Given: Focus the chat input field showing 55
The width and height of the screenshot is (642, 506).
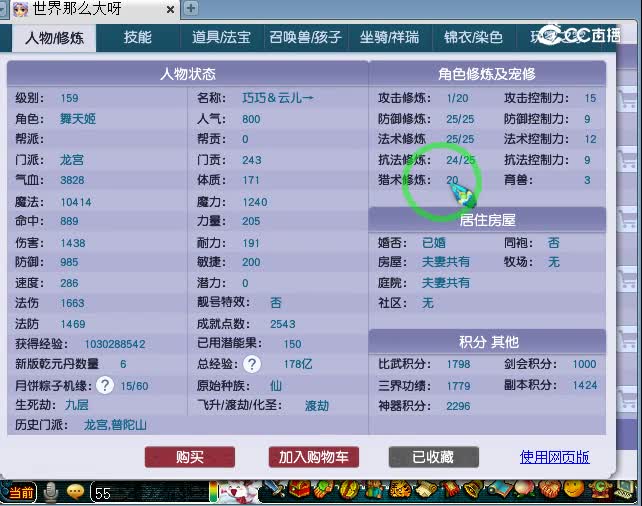Looking at the screenshot, I should tap(149, 493).
